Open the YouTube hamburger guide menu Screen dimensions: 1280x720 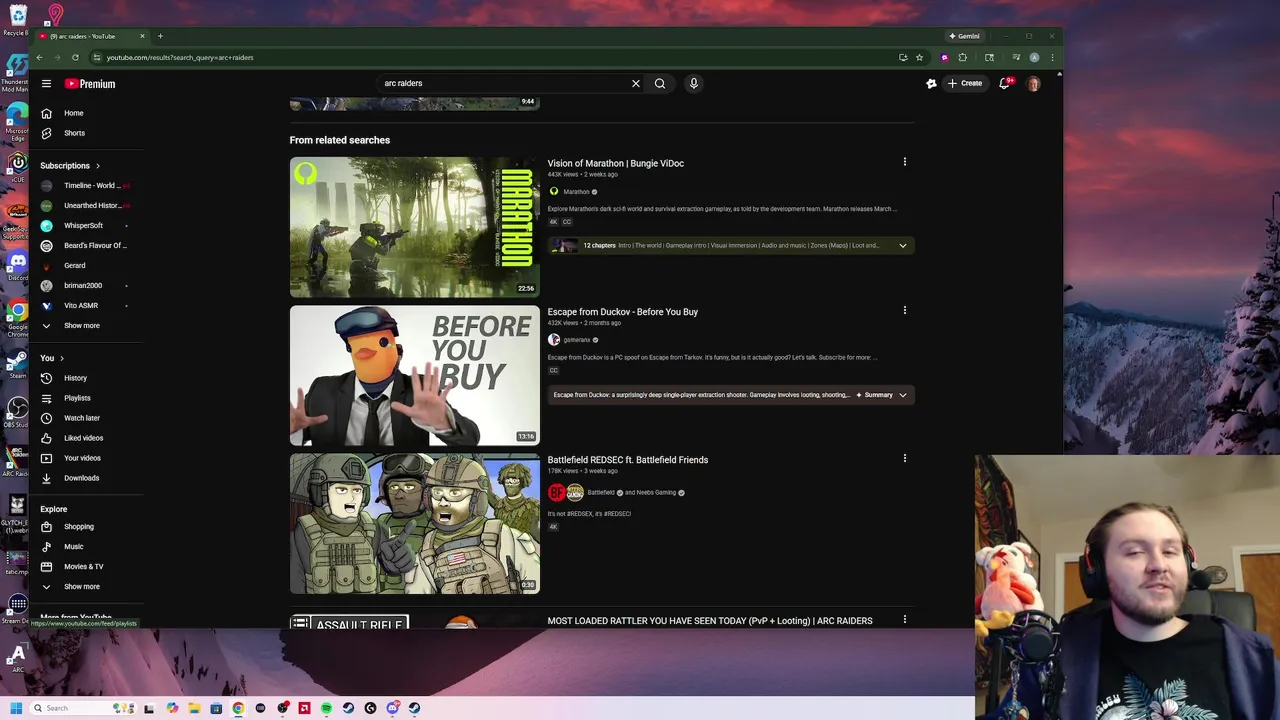click(x=46, y=84)
